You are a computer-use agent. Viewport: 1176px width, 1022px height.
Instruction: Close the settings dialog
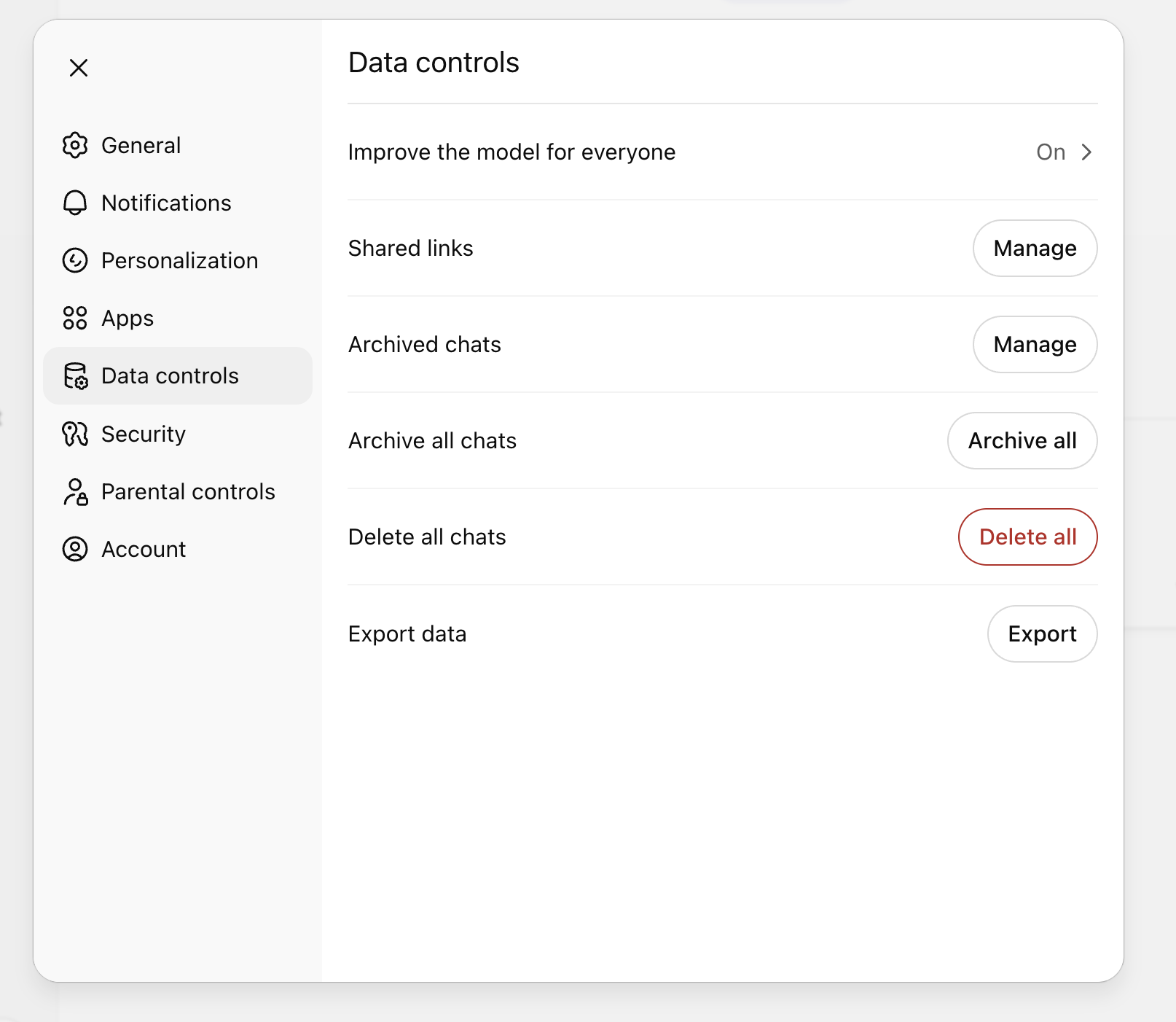coord(78,67)
